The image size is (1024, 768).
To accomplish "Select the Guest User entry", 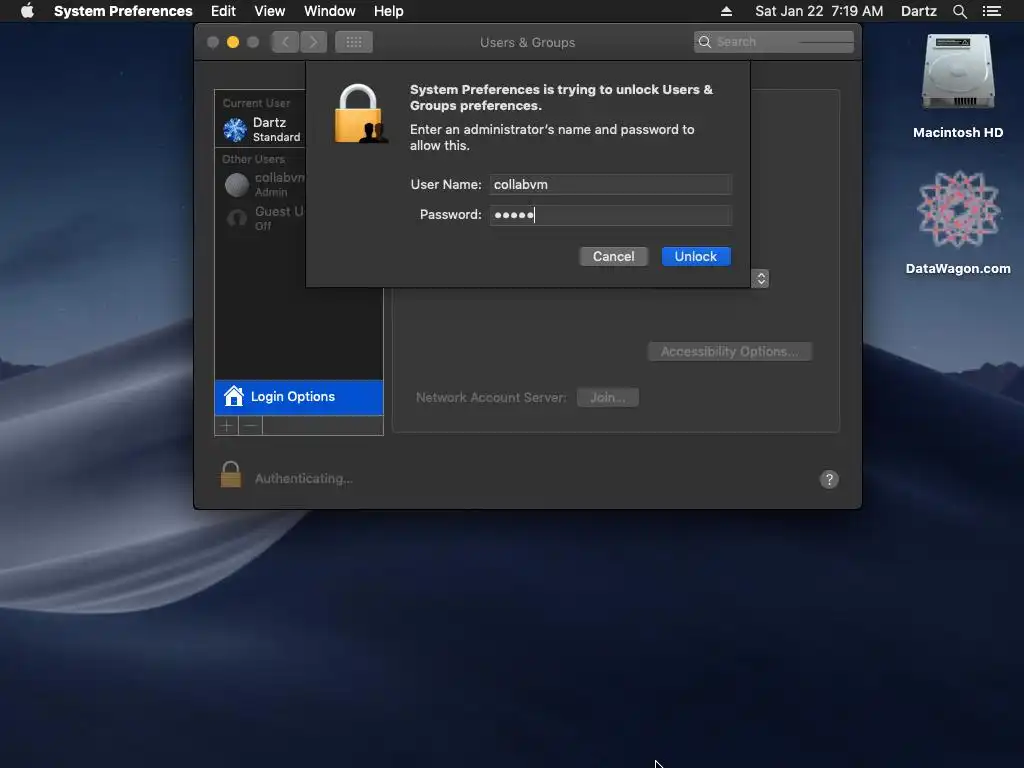I will tap(261, 218).
